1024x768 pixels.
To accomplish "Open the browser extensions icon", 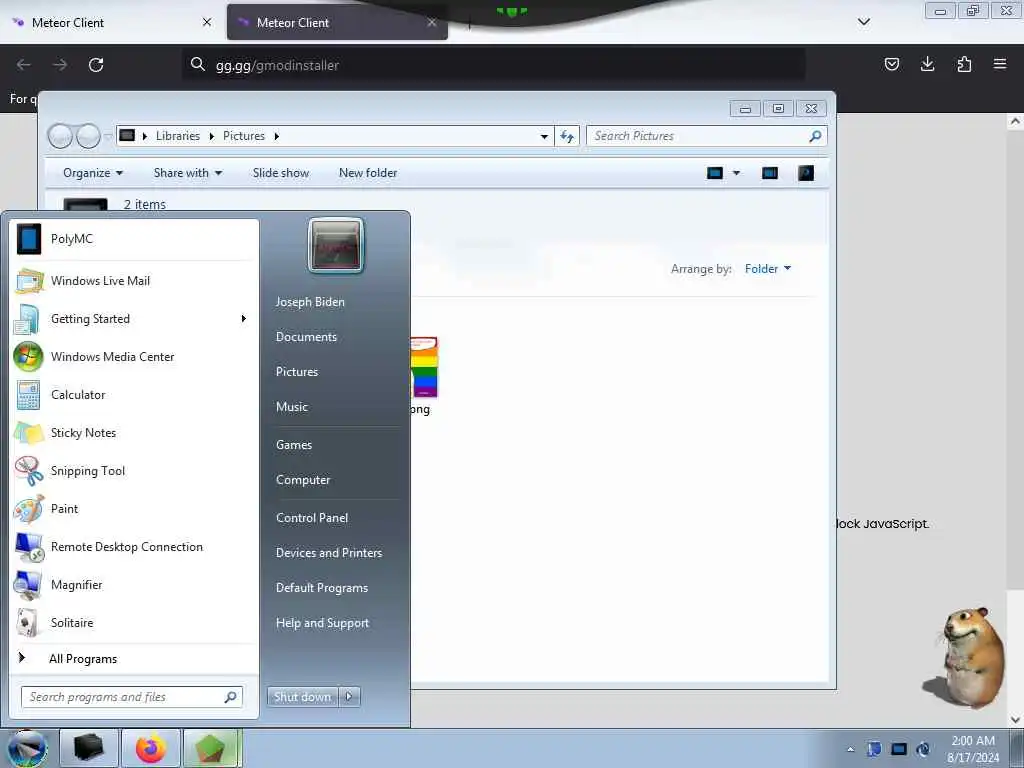I will [x=964, y=64].
